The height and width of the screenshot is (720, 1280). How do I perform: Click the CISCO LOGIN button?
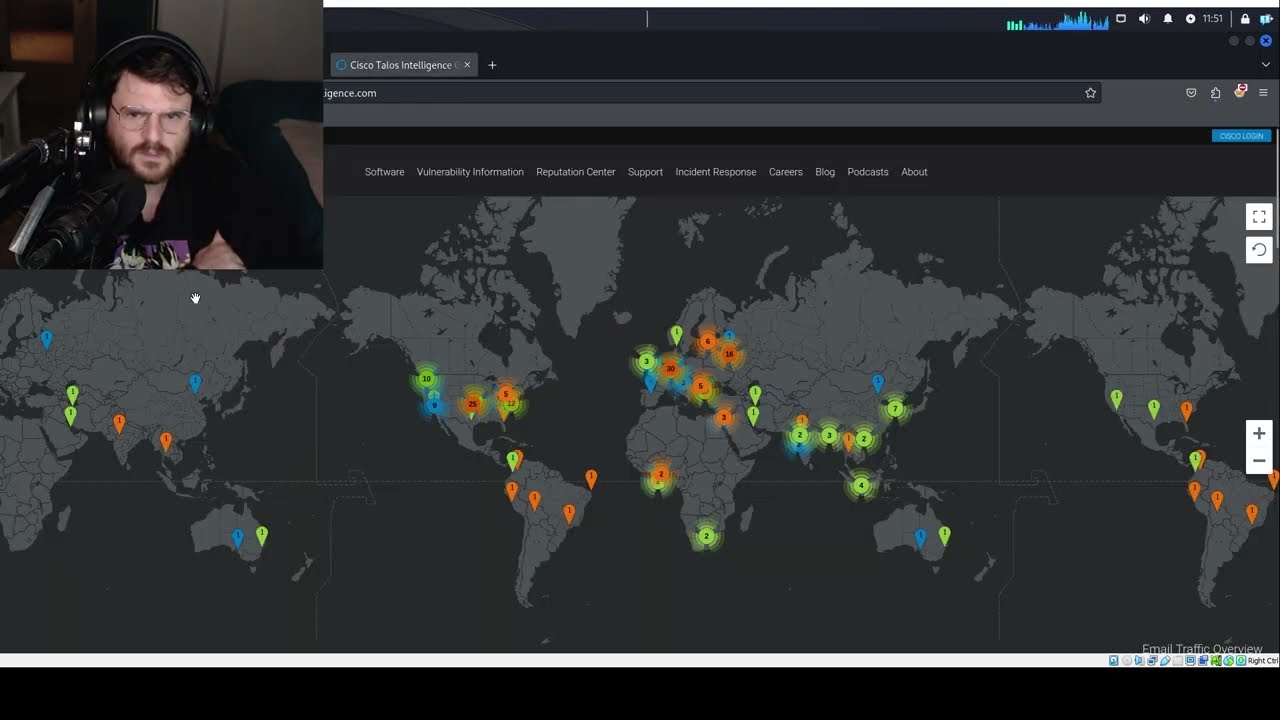pyautogui.click(x=1241, y=136)
